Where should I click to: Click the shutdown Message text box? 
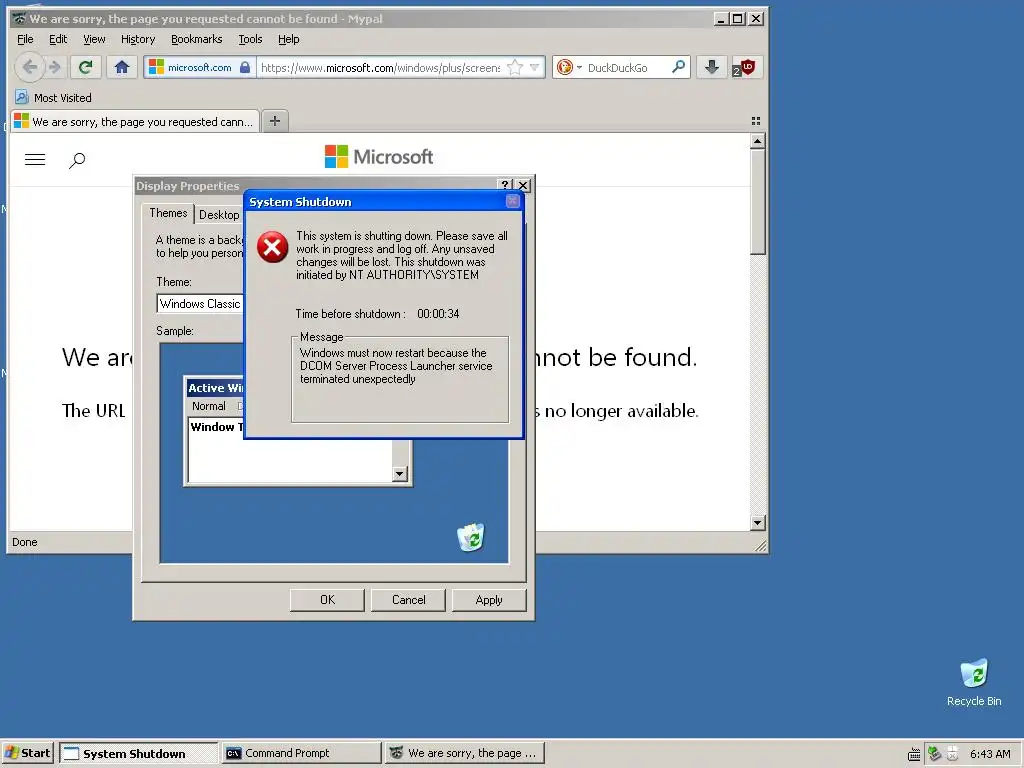pos(400,382)
